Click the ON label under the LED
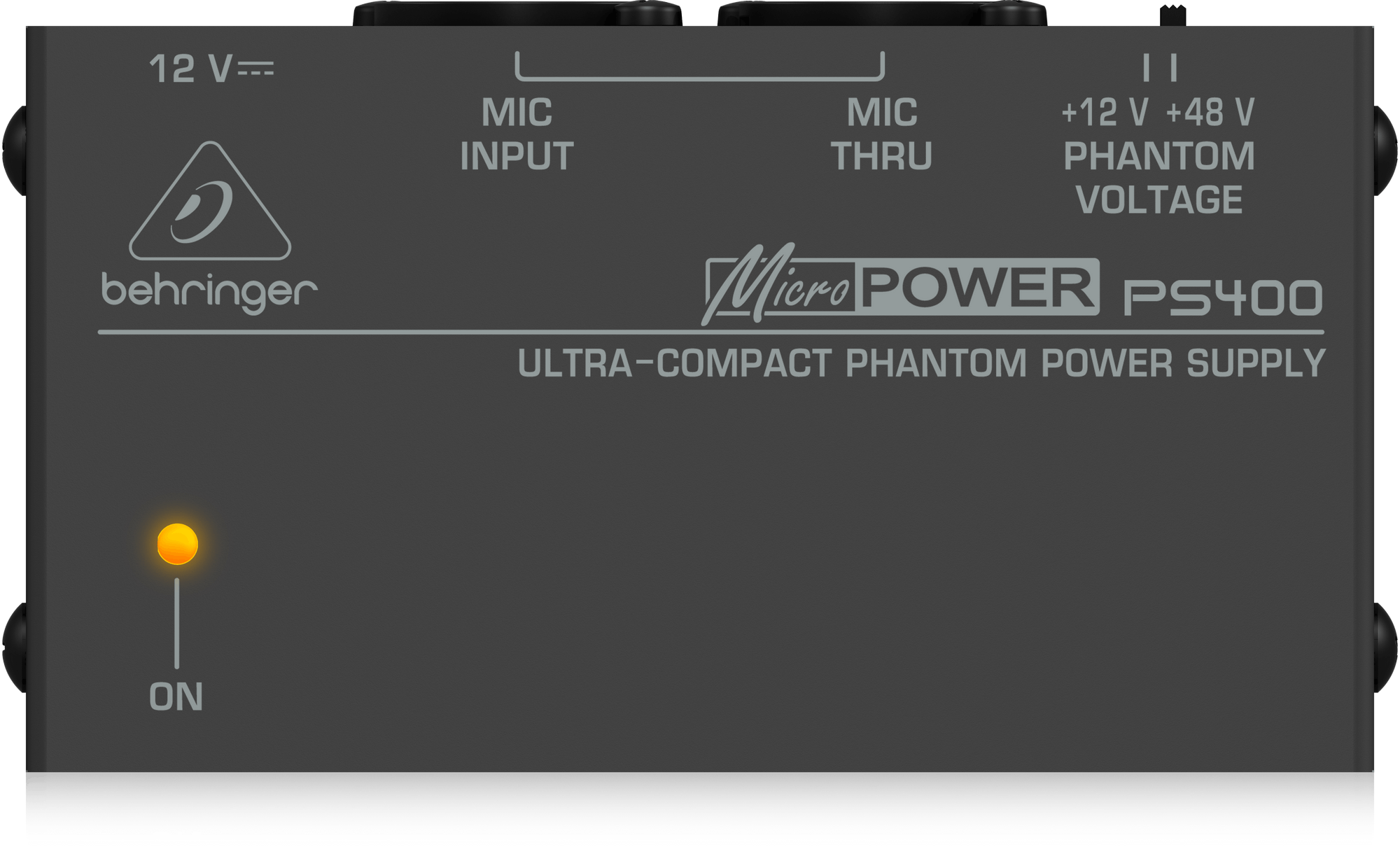The width and height of the screenshot is (1400, 847). pos(176,696)
